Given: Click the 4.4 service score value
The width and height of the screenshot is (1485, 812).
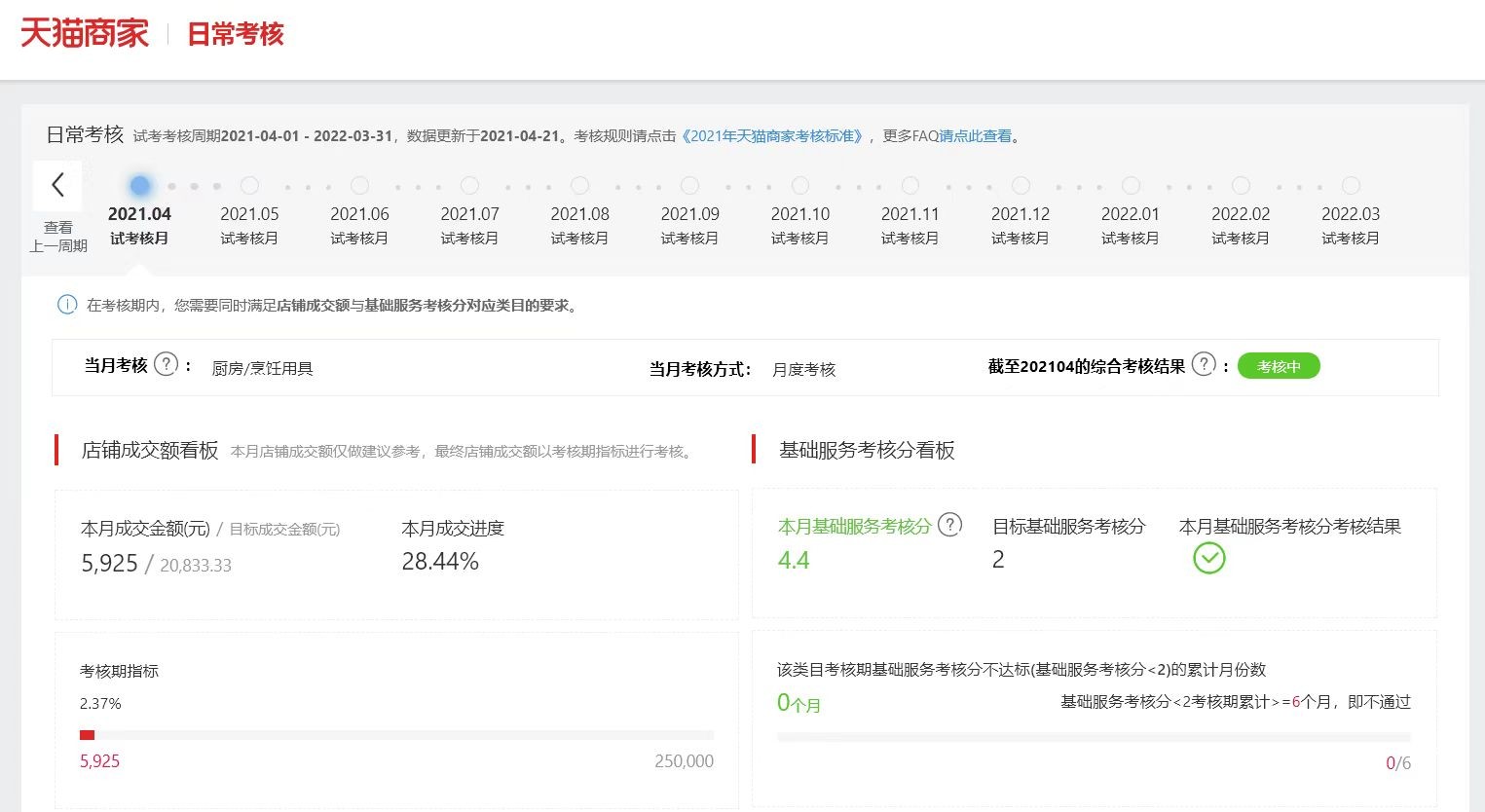Looking at the screenshot, I should (794, 560).
